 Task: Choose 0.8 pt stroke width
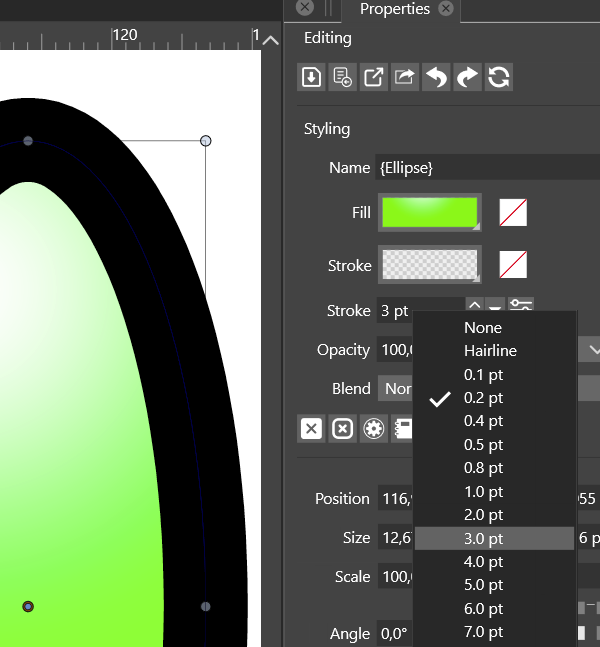click(494, 468)
